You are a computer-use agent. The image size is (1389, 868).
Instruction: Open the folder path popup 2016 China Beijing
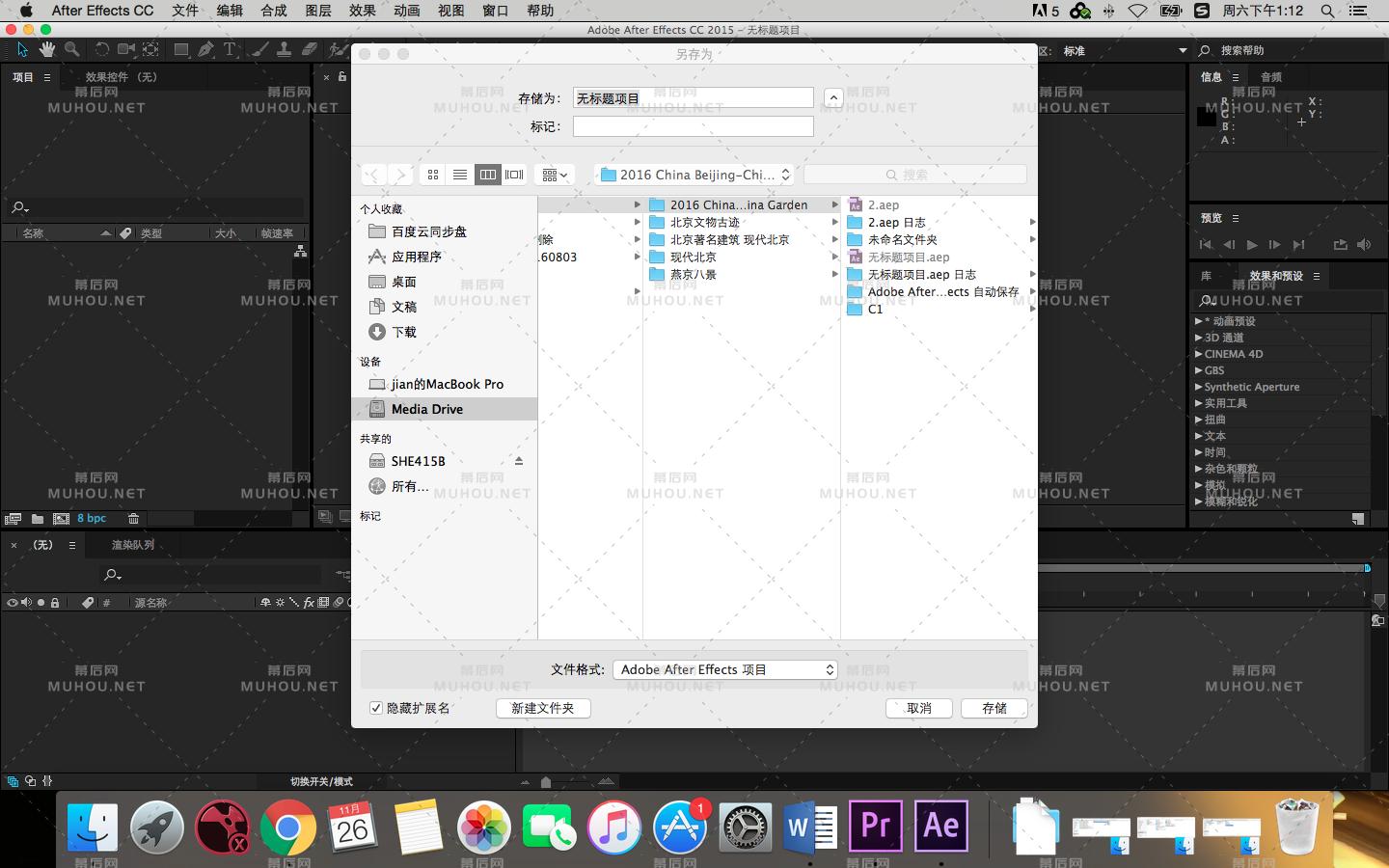coord(694,175)
